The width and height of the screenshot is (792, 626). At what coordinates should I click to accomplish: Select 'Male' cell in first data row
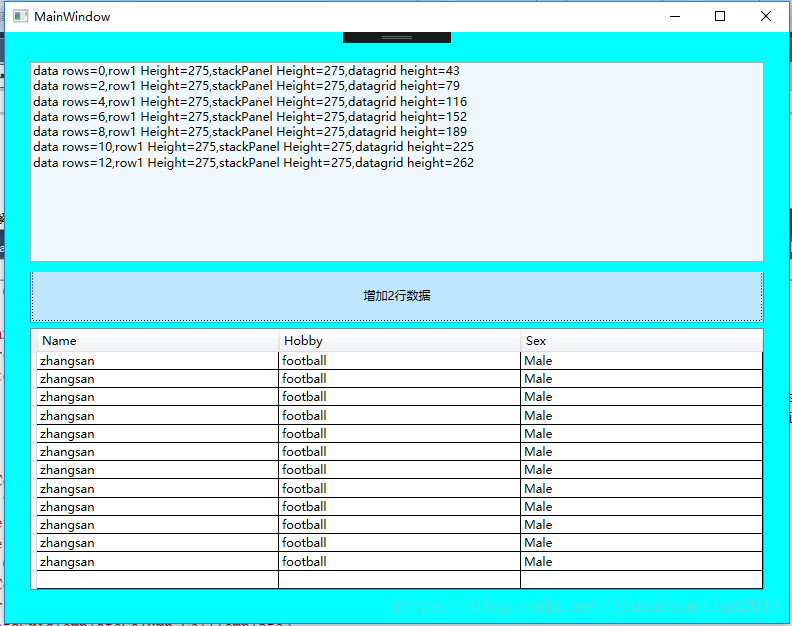641,361
